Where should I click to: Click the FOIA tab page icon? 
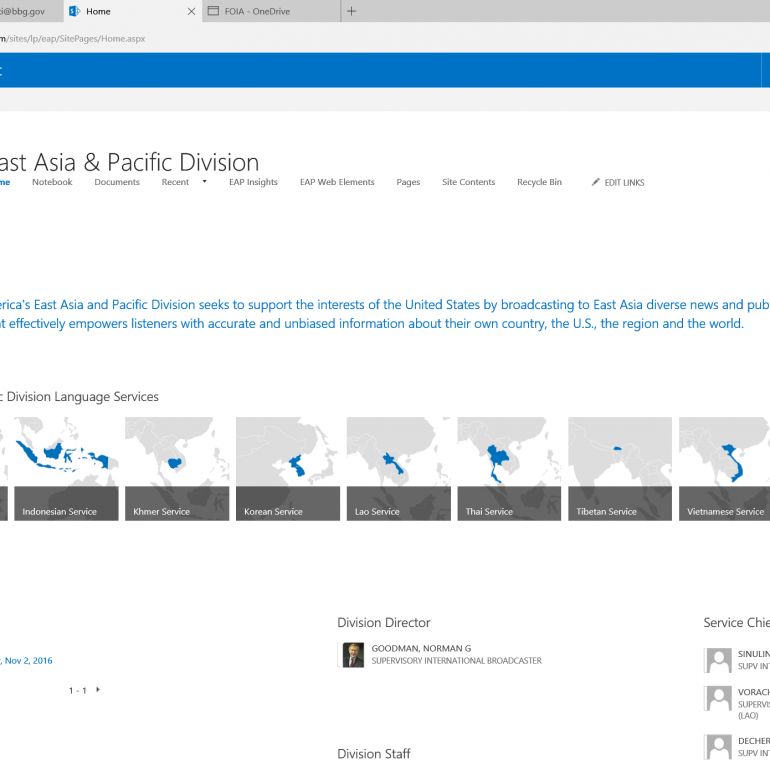point(213,11)
